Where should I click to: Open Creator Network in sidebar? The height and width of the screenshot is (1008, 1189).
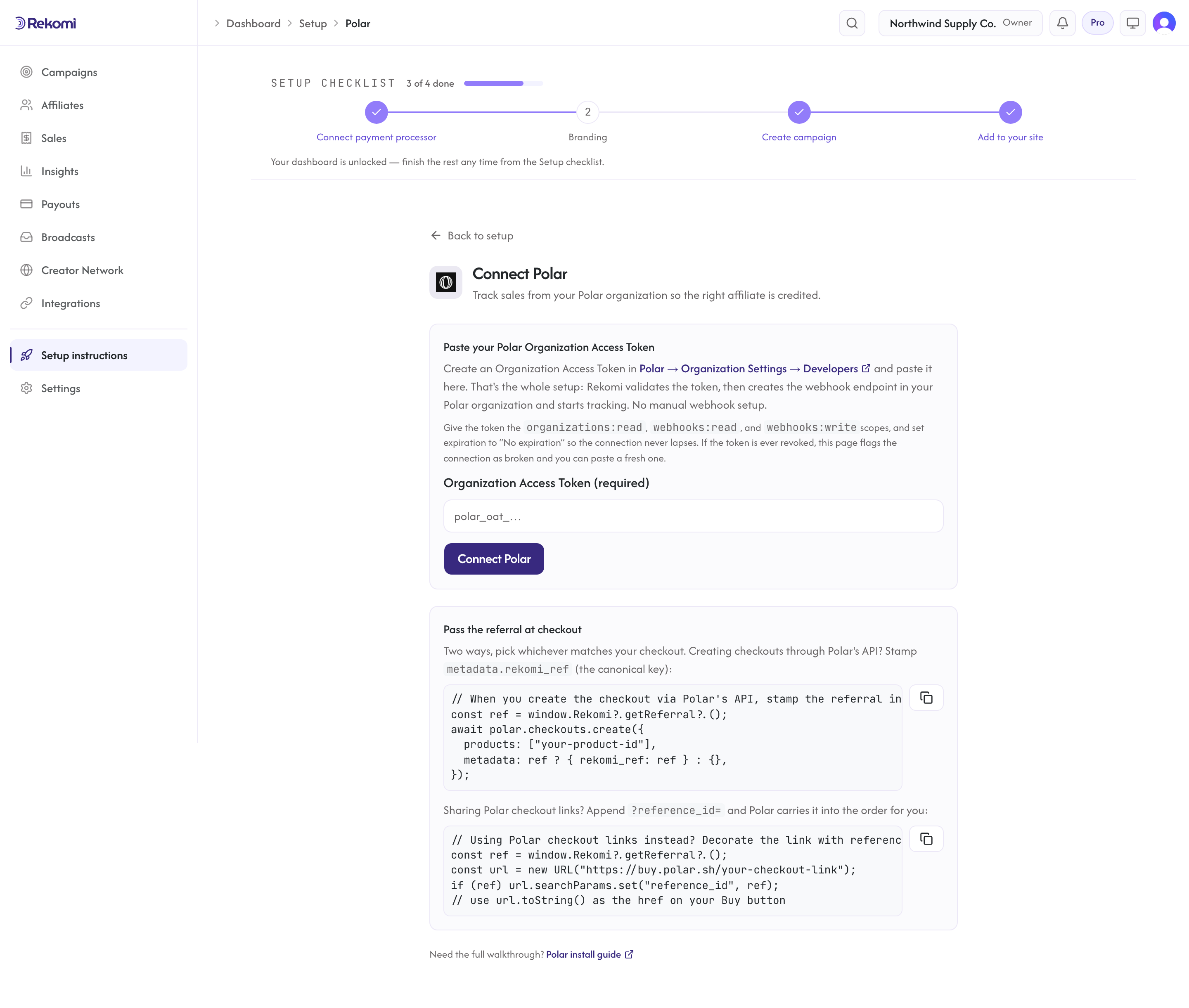click(98, 270)
